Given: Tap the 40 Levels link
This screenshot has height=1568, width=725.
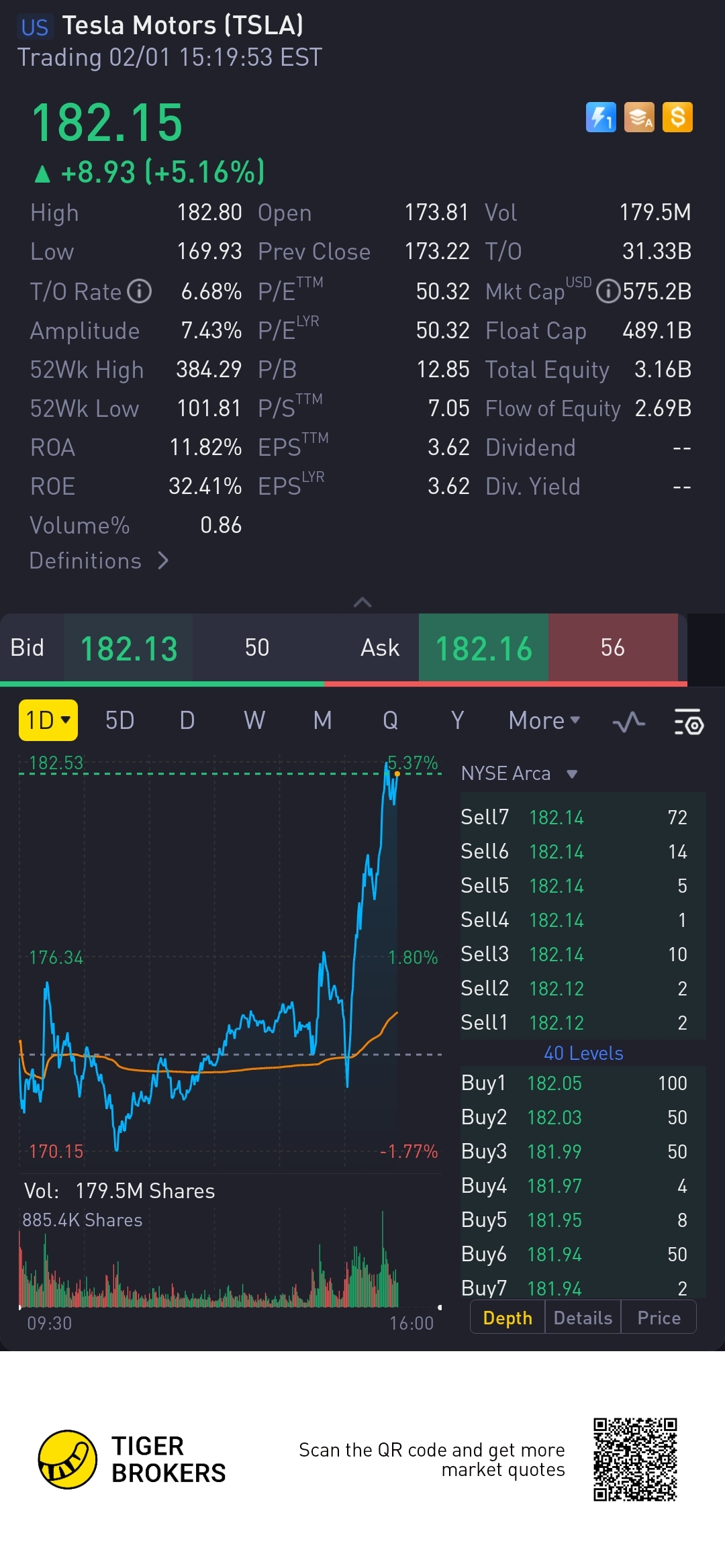Looking at the screenshot, I should [583, 1053].
